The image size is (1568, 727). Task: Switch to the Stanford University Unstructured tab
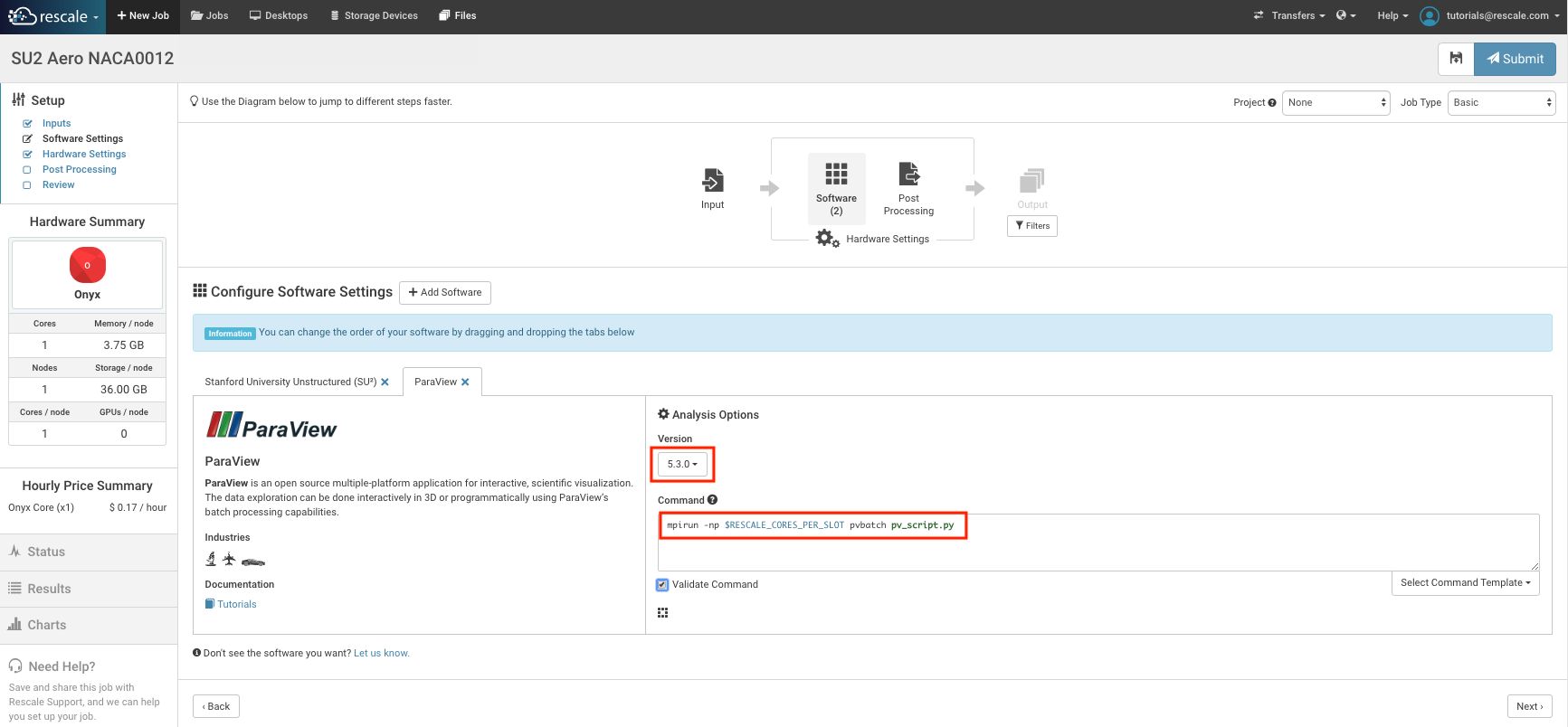coord(290,382)
